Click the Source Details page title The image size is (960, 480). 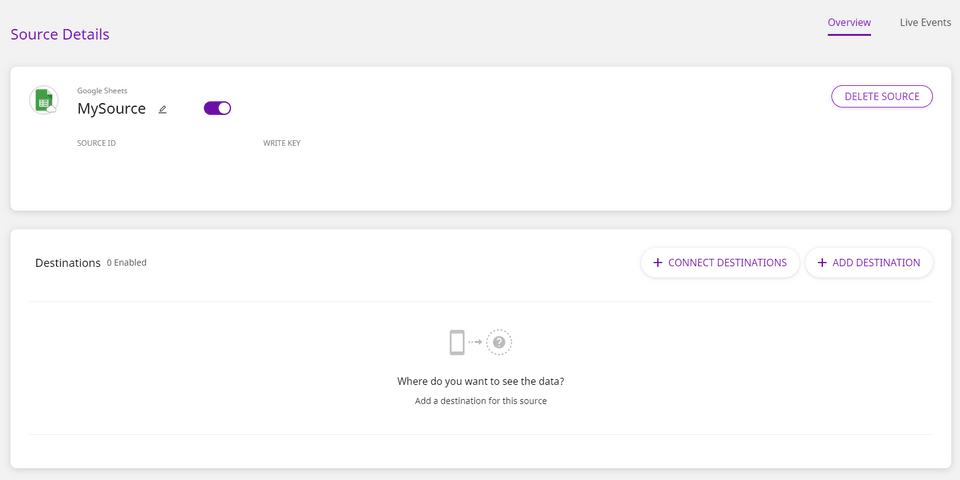[x=60, y=34]
